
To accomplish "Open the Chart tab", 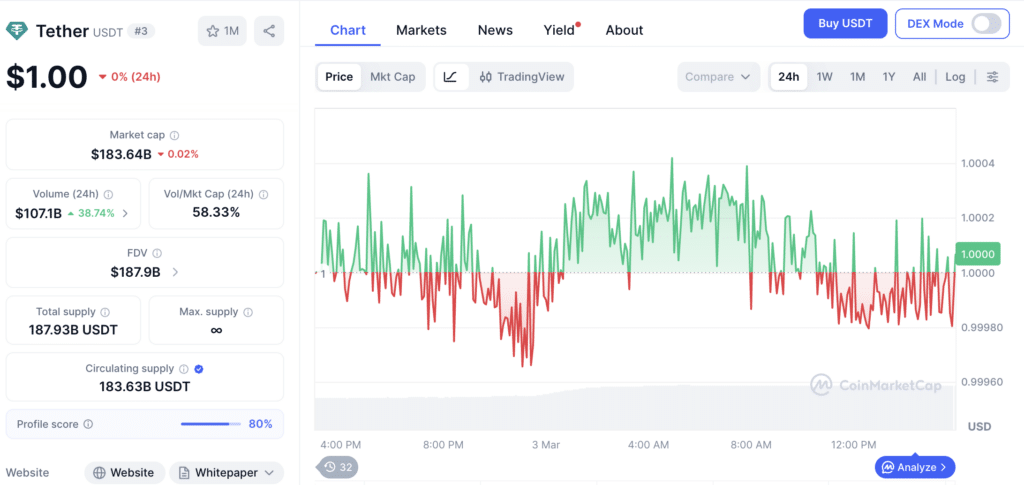I will tap(348, 30).
